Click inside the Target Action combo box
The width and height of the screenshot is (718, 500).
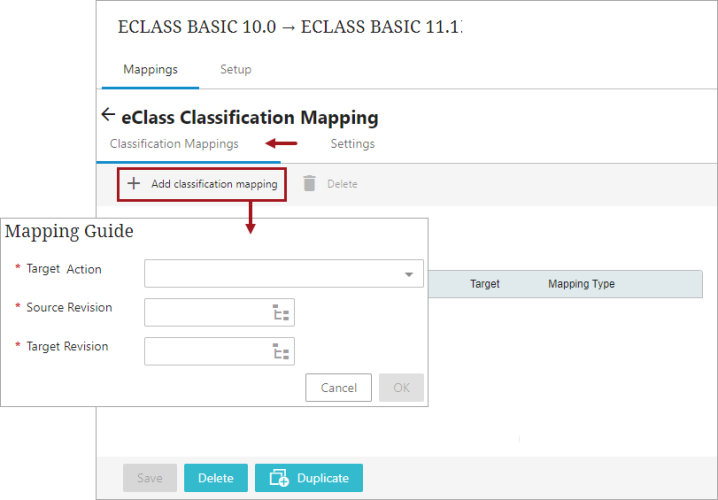(284, 274)
